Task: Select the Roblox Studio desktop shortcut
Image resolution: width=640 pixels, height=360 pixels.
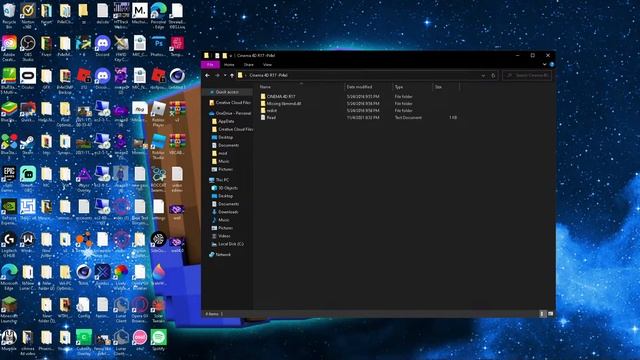Action: [x=158, y=147]
